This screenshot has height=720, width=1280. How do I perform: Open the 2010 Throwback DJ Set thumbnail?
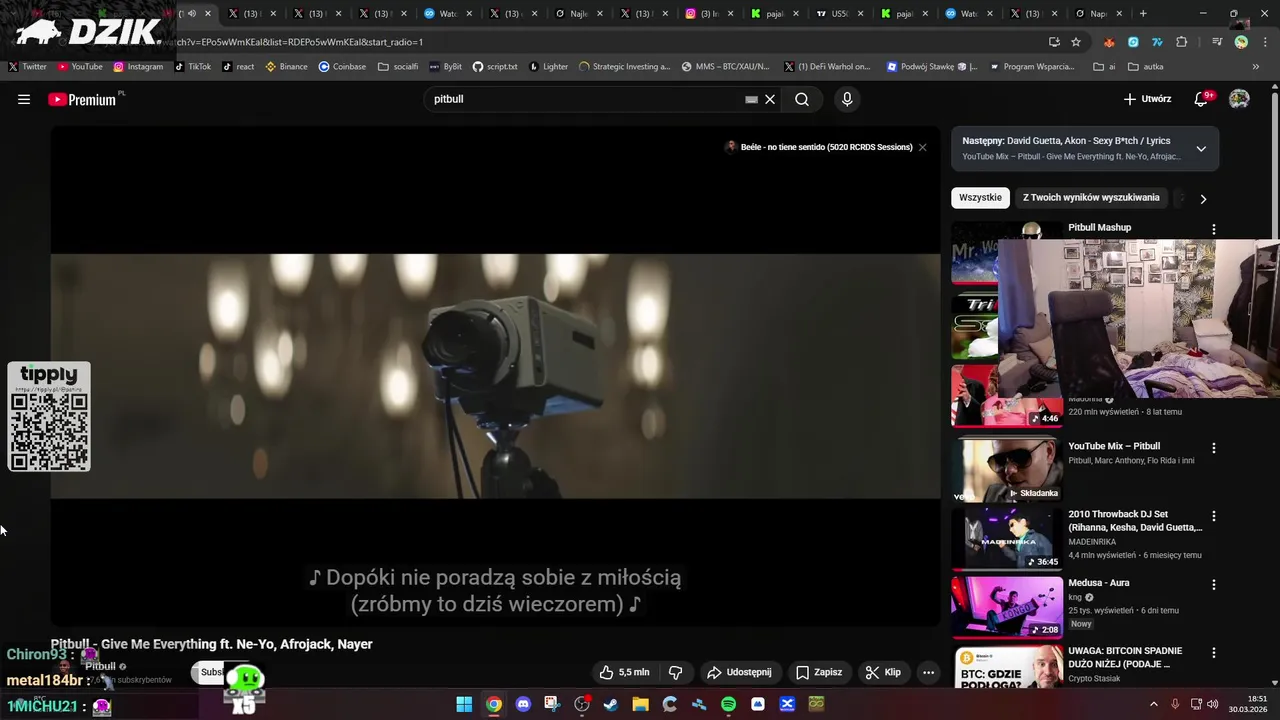tap(1007, 538)
